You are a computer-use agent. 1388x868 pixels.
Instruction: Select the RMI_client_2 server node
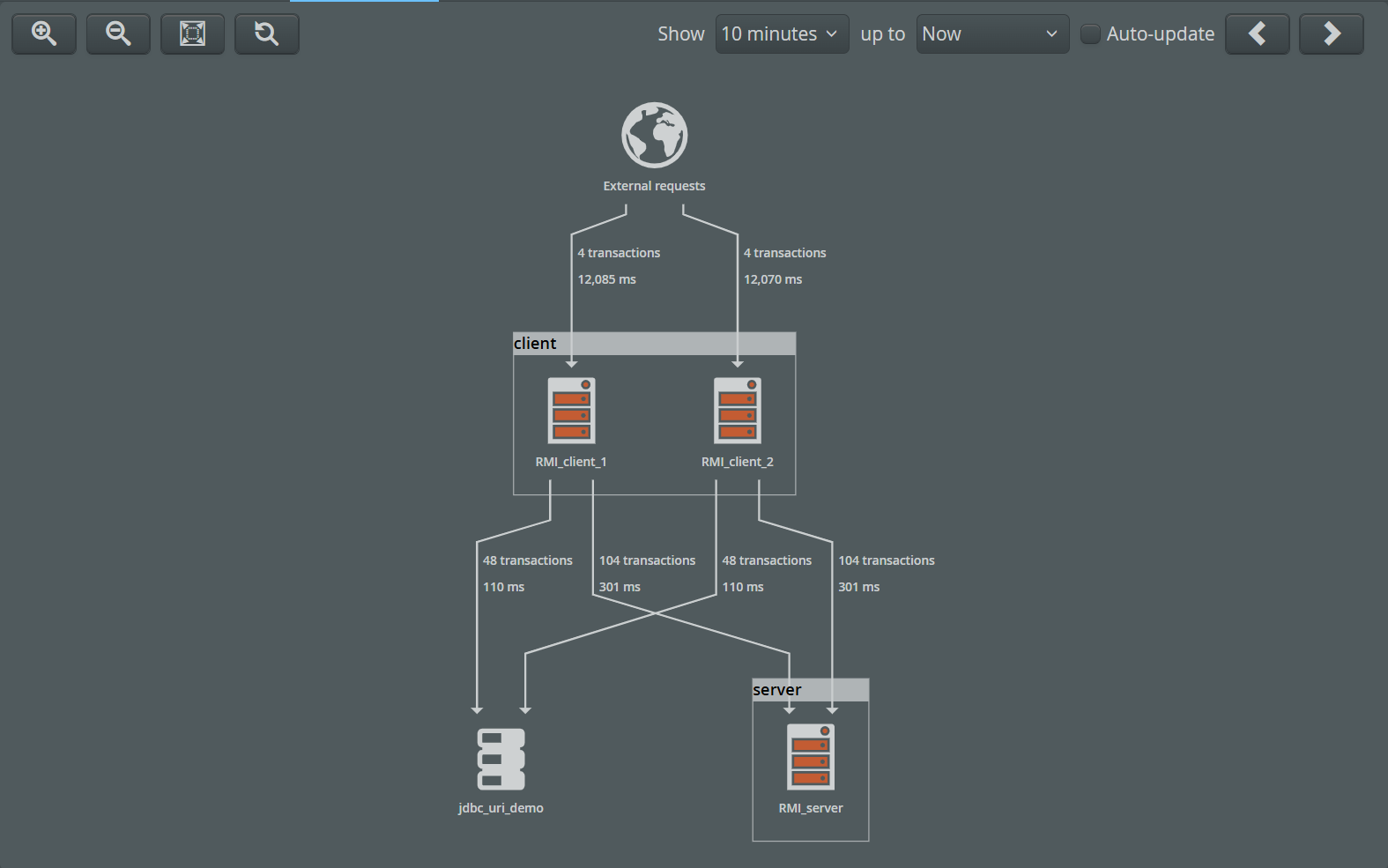pyautogui.click(x=738, y=411)
